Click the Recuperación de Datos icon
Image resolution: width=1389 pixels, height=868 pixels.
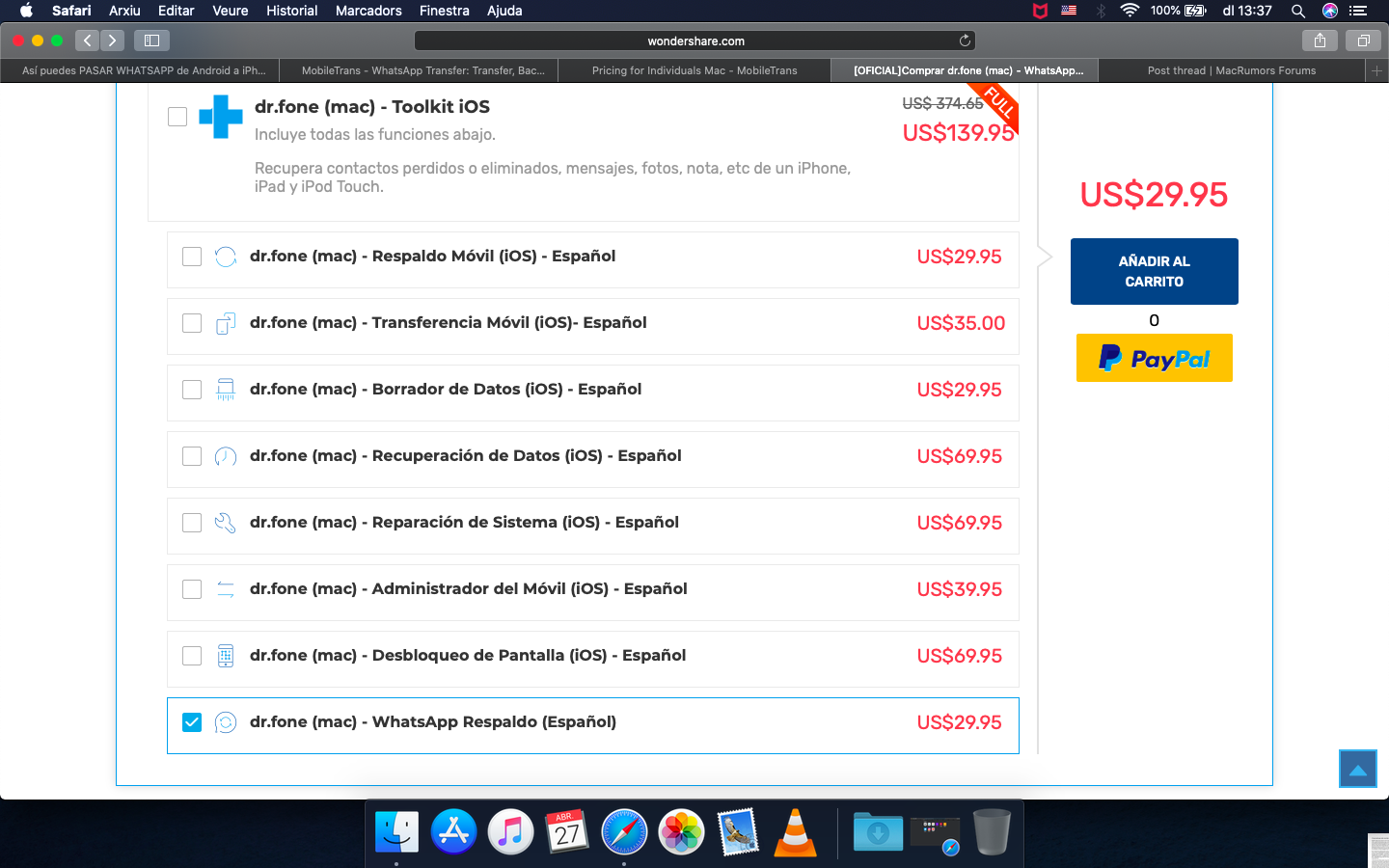226,456
